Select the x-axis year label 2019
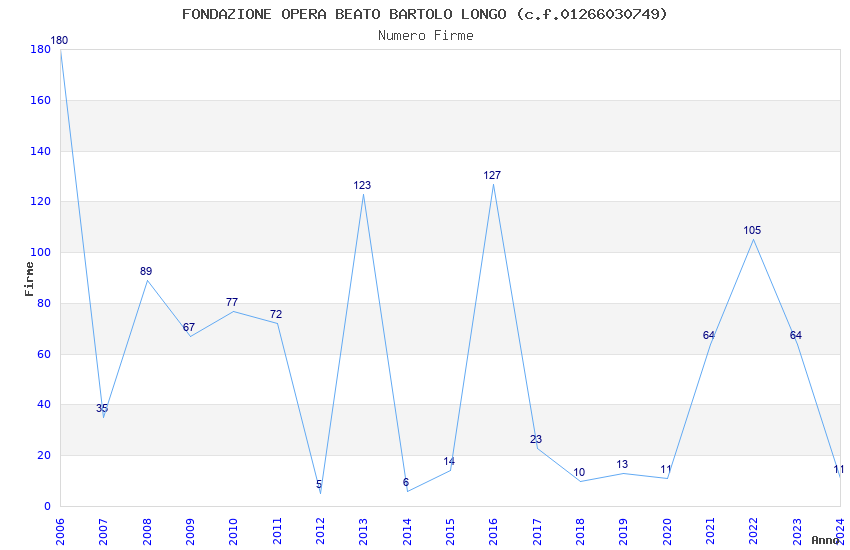Viewport: 850px width, 550px height. pyautogui.click(x=623, y=531)
